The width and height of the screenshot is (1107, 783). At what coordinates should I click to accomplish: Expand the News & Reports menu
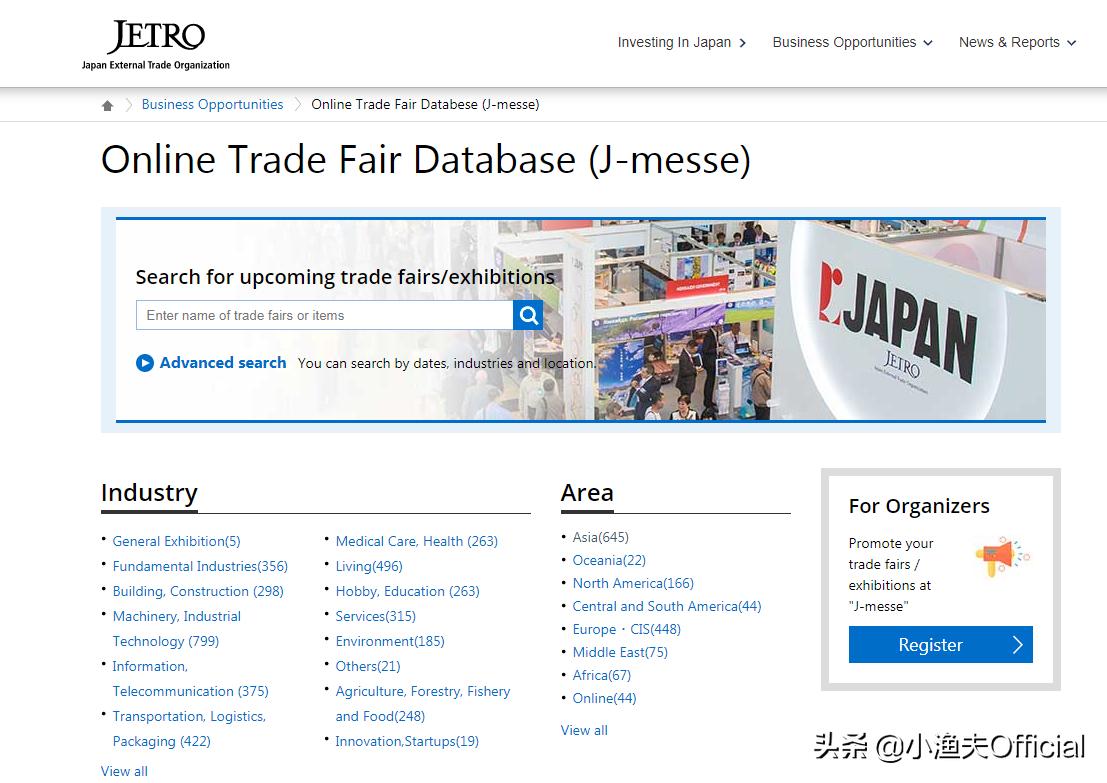(1017, 42)
